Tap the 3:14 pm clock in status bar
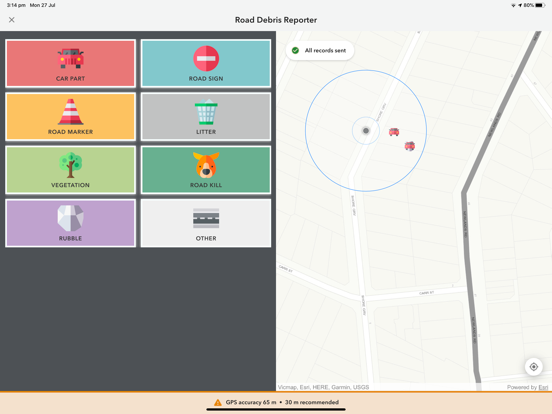 16,5
